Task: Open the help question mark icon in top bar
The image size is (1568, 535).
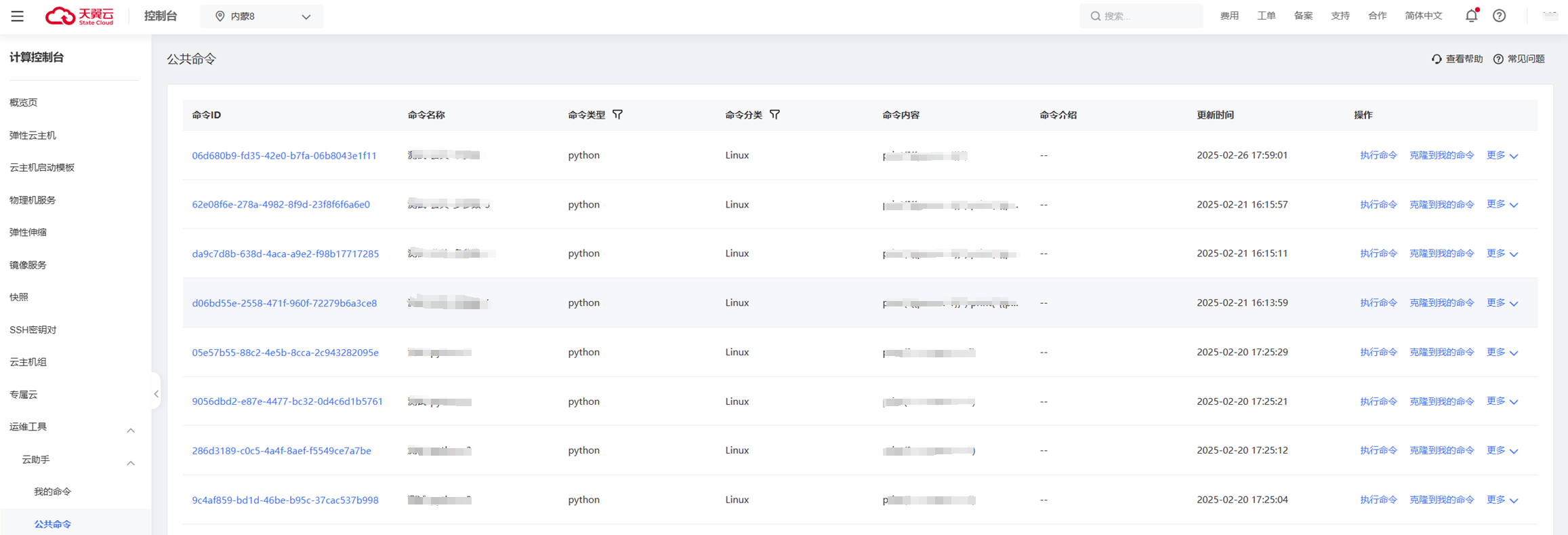Action: pos(1500,16)
